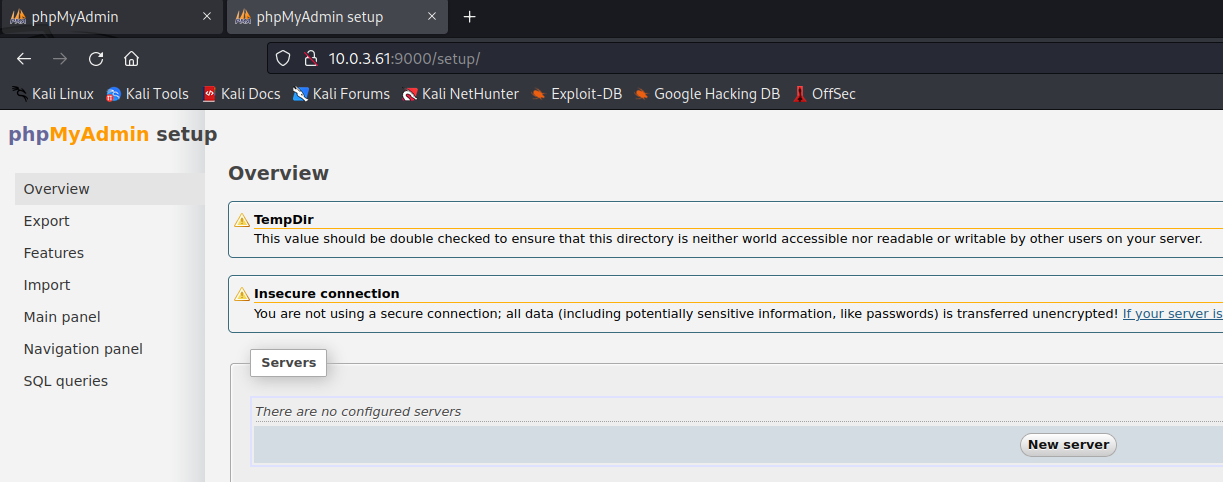Select SQL queries in the sidebar
The height and width of the screenshot is (482, 1223).
click(110, 381)
